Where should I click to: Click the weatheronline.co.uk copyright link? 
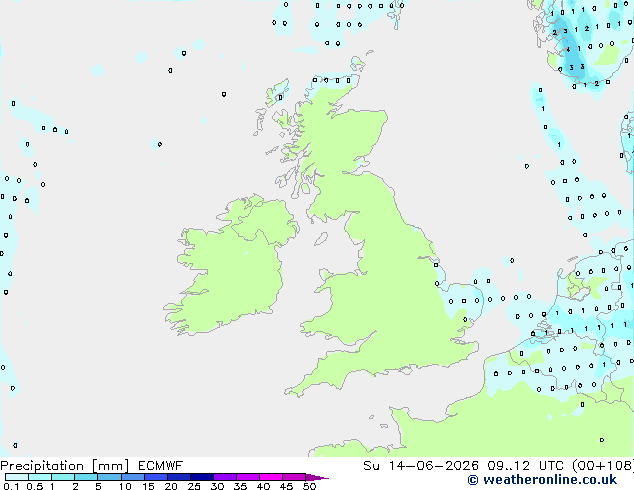click(542, 480)
